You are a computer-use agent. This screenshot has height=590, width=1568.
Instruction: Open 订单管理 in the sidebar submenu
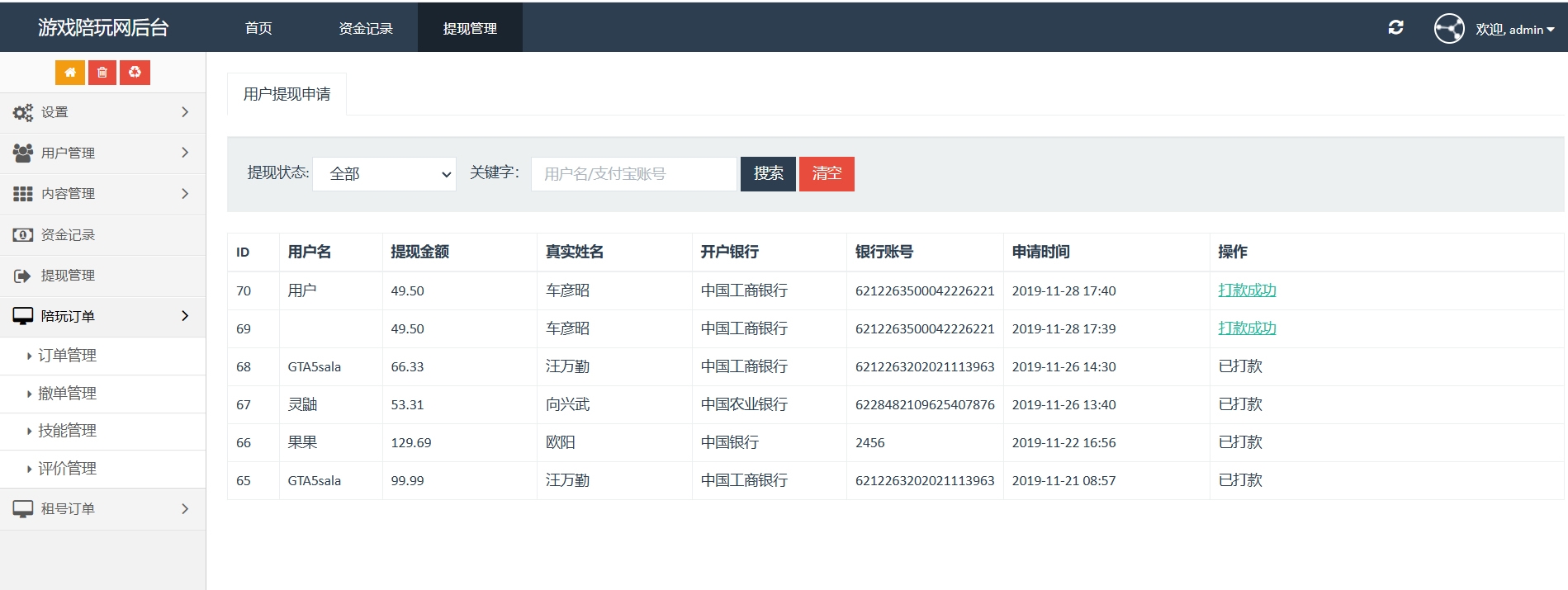pos(67,356)
